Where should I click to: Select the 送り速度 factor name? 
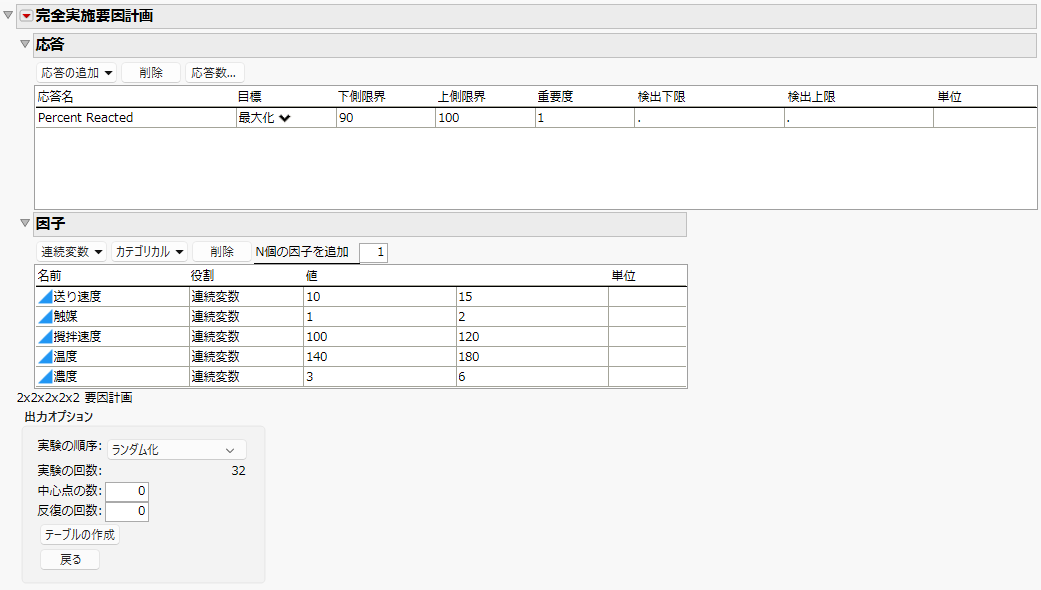tap(77, 297)
